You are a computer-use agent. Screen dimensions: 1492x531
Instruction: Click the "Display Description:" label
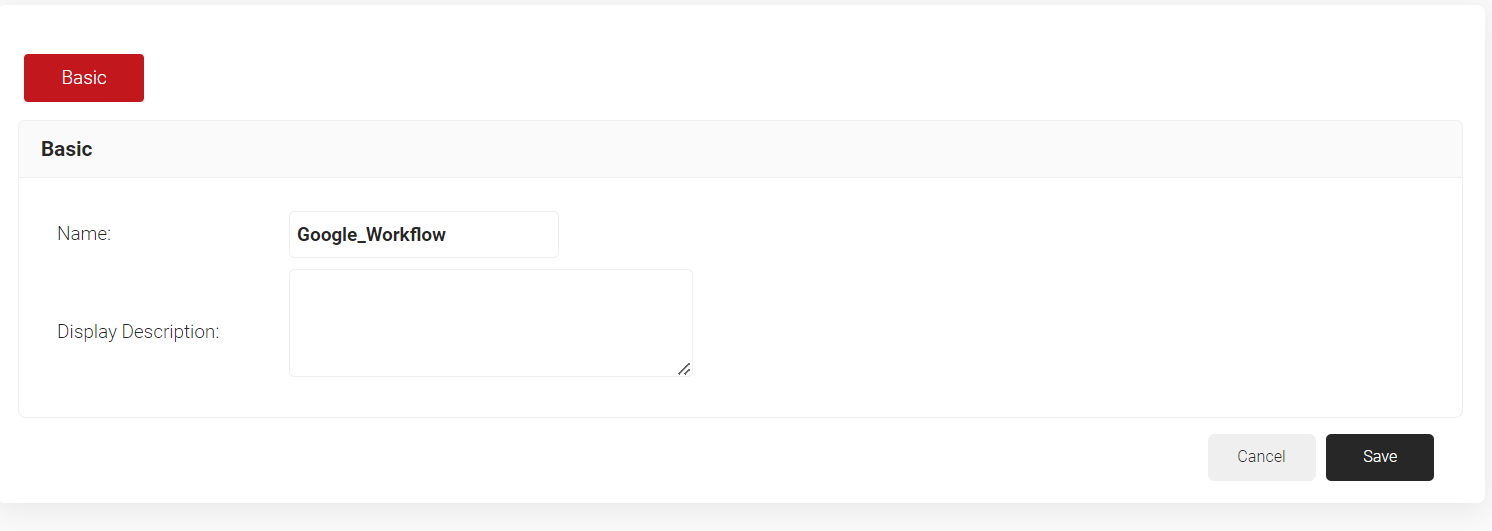(138, 332)
